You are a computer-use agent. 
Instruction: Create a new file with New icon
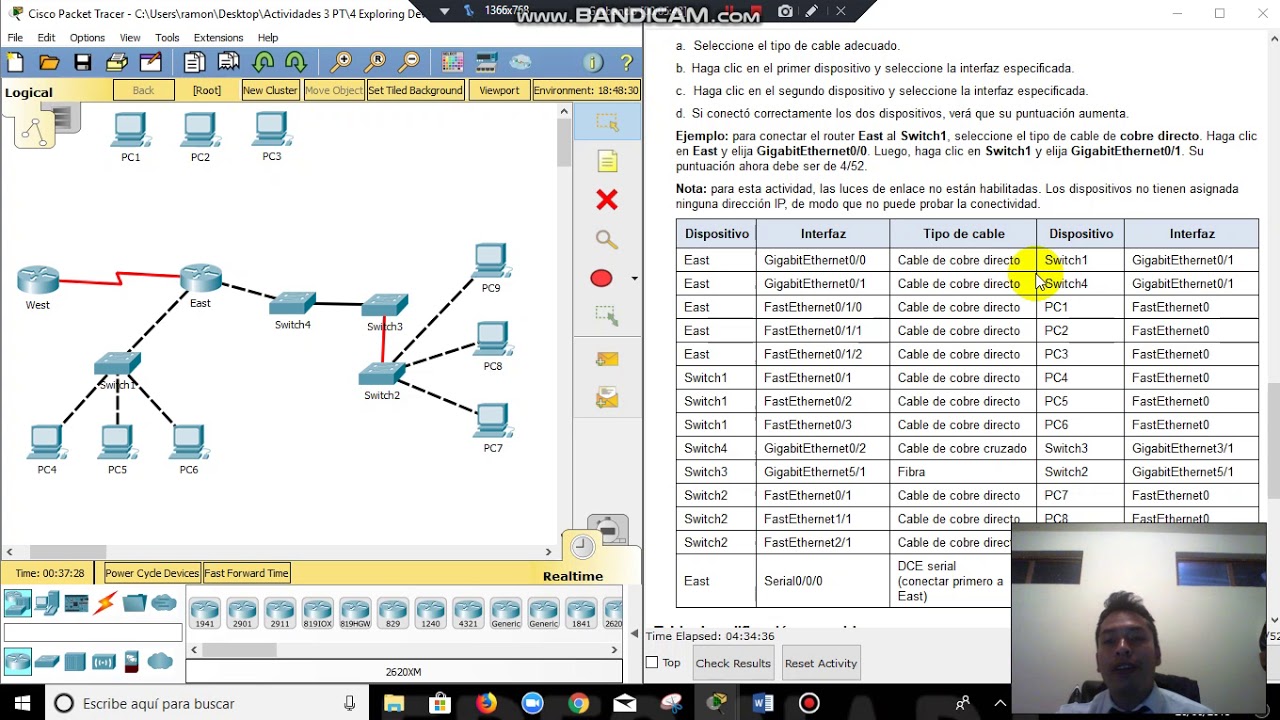pyautogui.click(x=15, y=62)
